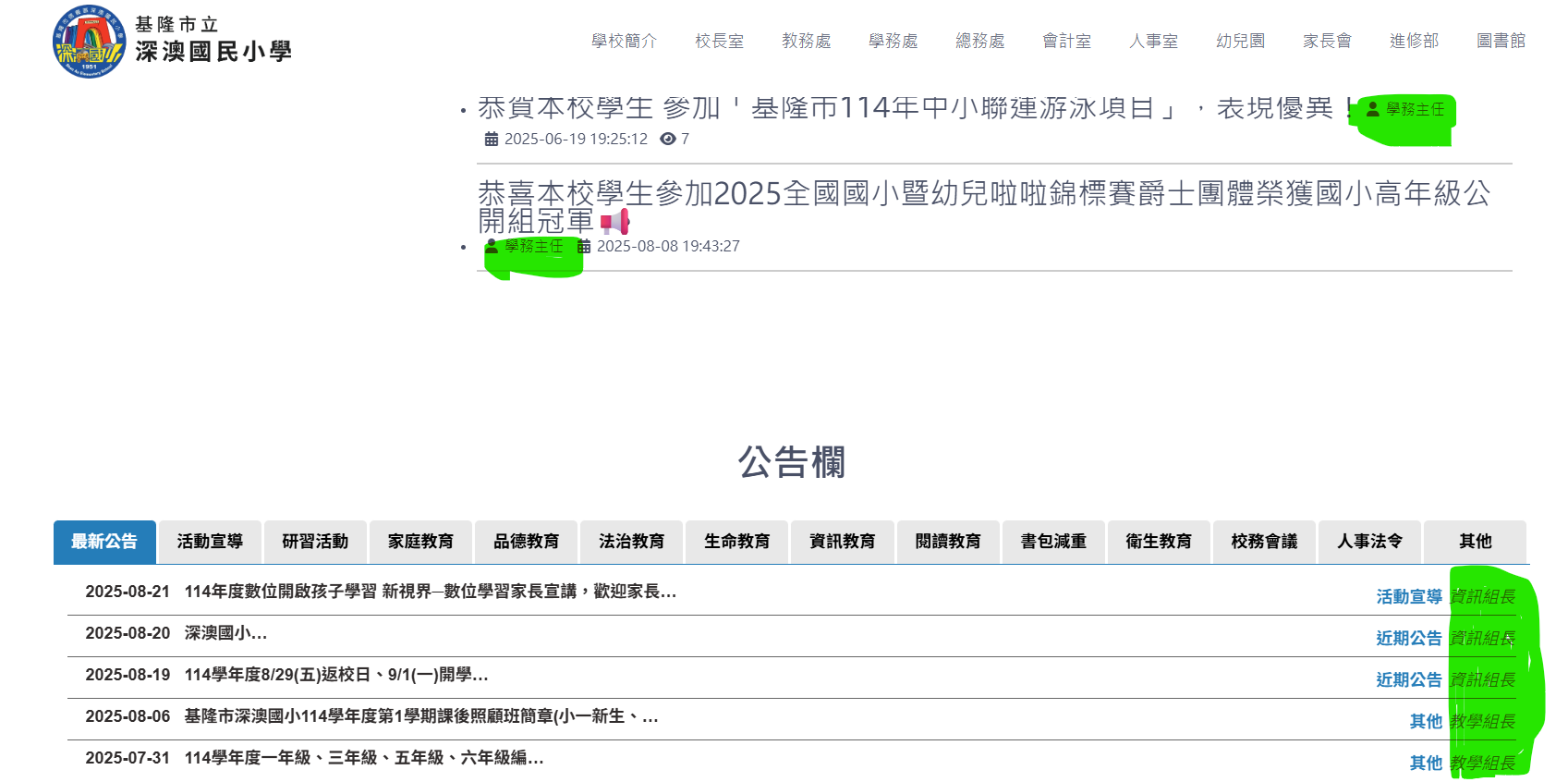The width and height of the screenshot is (1568, 782).
Task: Click date 2025-07-31 in announcements
Action: [128, 758]
